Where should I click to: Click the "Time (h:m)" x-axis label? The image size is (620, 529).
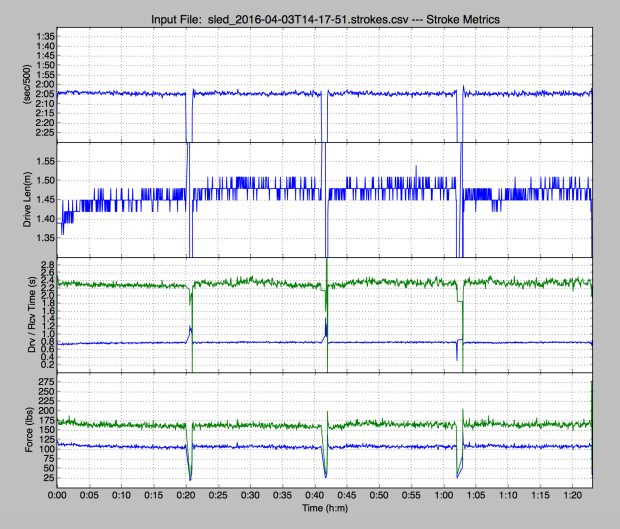tap(325, 510)
